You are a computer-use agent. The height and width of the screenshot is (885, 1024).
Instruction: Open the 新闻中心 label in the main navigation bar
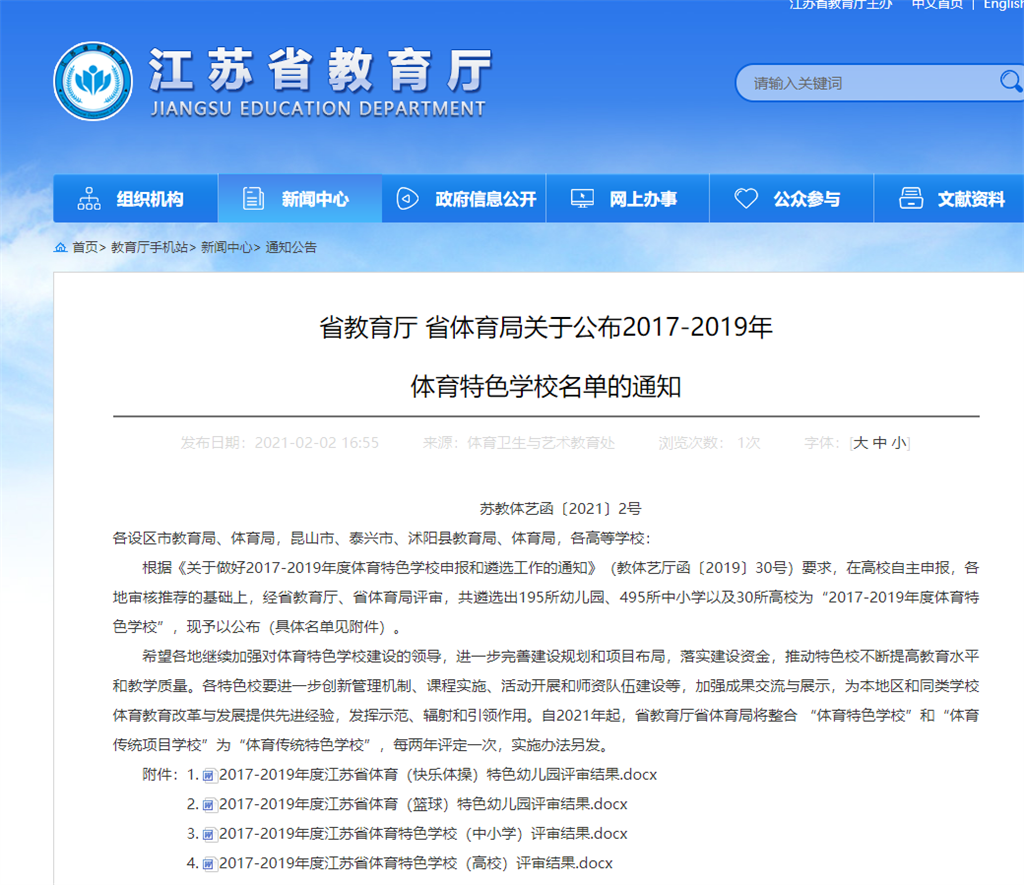(315, 199)
